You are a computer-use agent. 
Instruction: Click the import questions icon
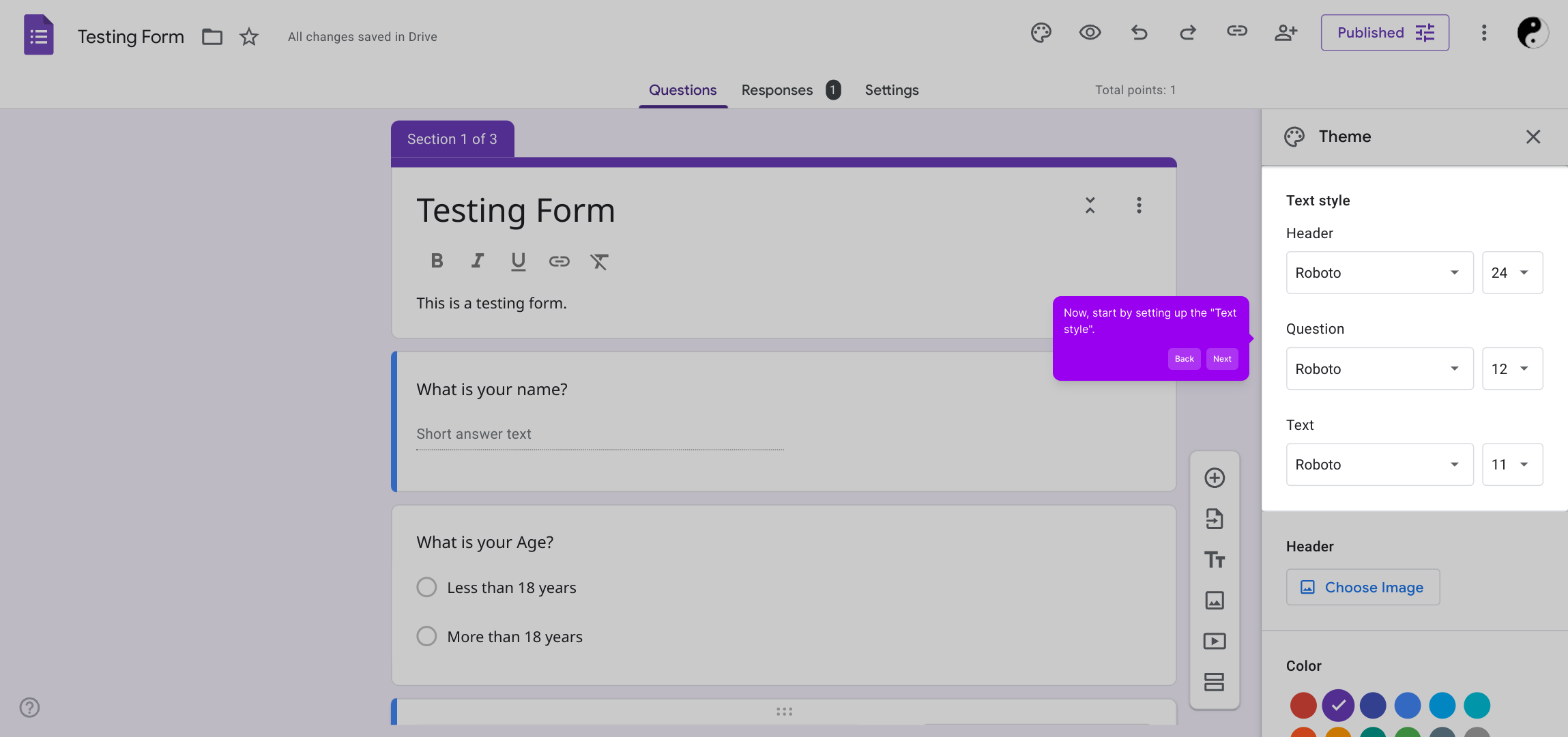pos(1215,519)
